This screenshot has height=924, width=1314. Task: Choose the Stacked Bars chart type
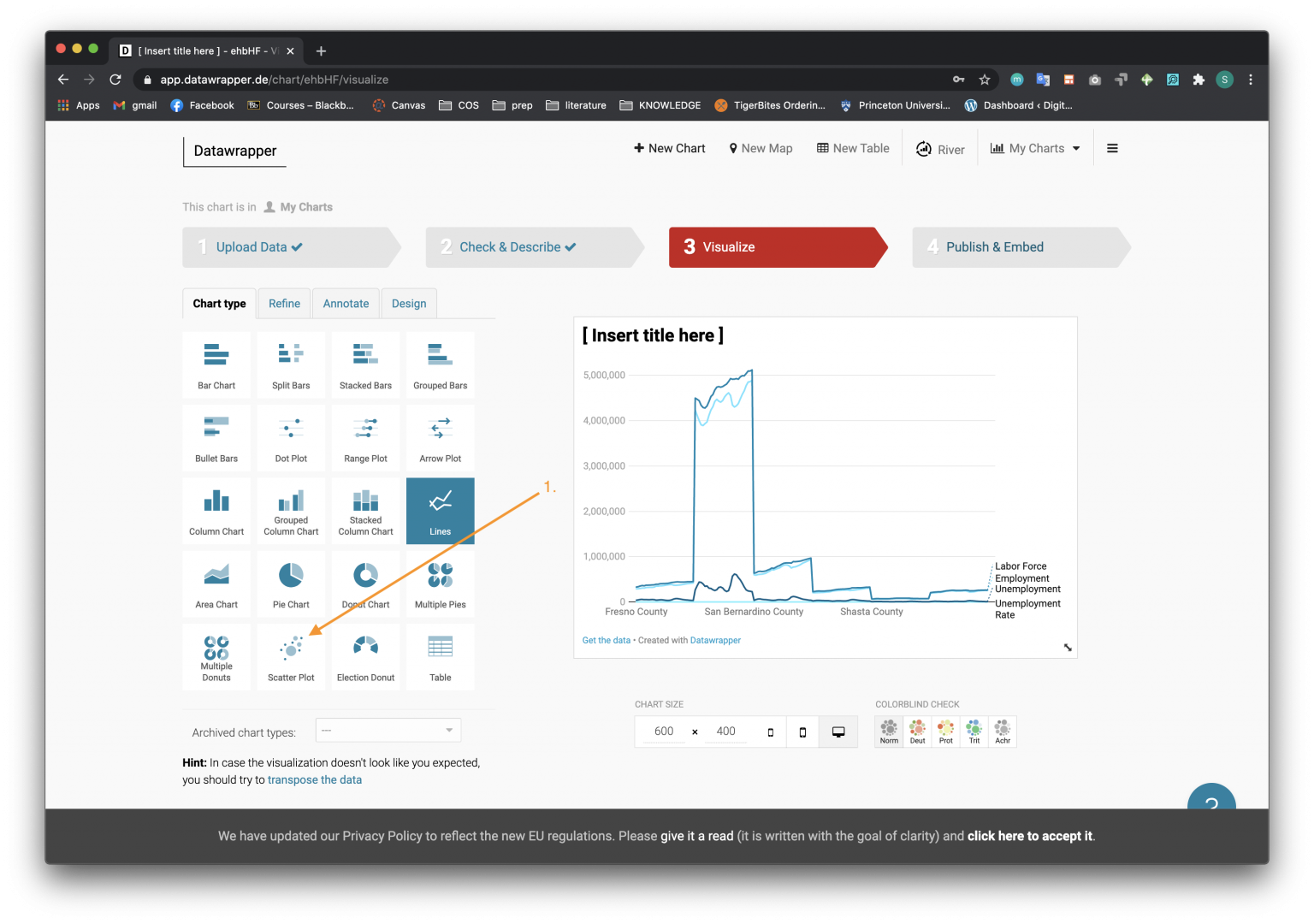click(x=365, y=364)
